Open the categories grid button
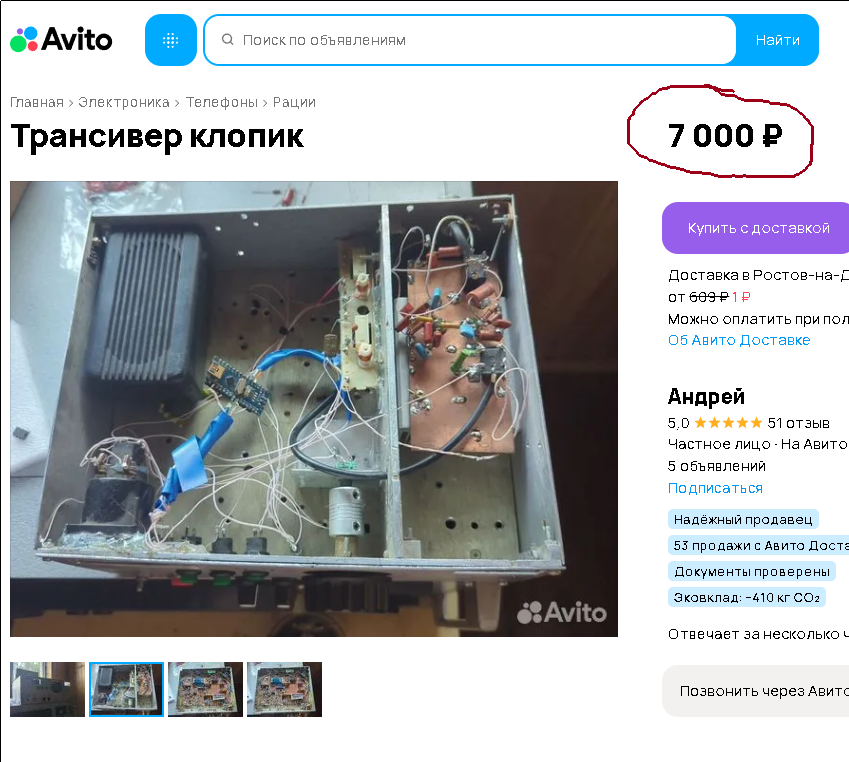 click(171, 40)
